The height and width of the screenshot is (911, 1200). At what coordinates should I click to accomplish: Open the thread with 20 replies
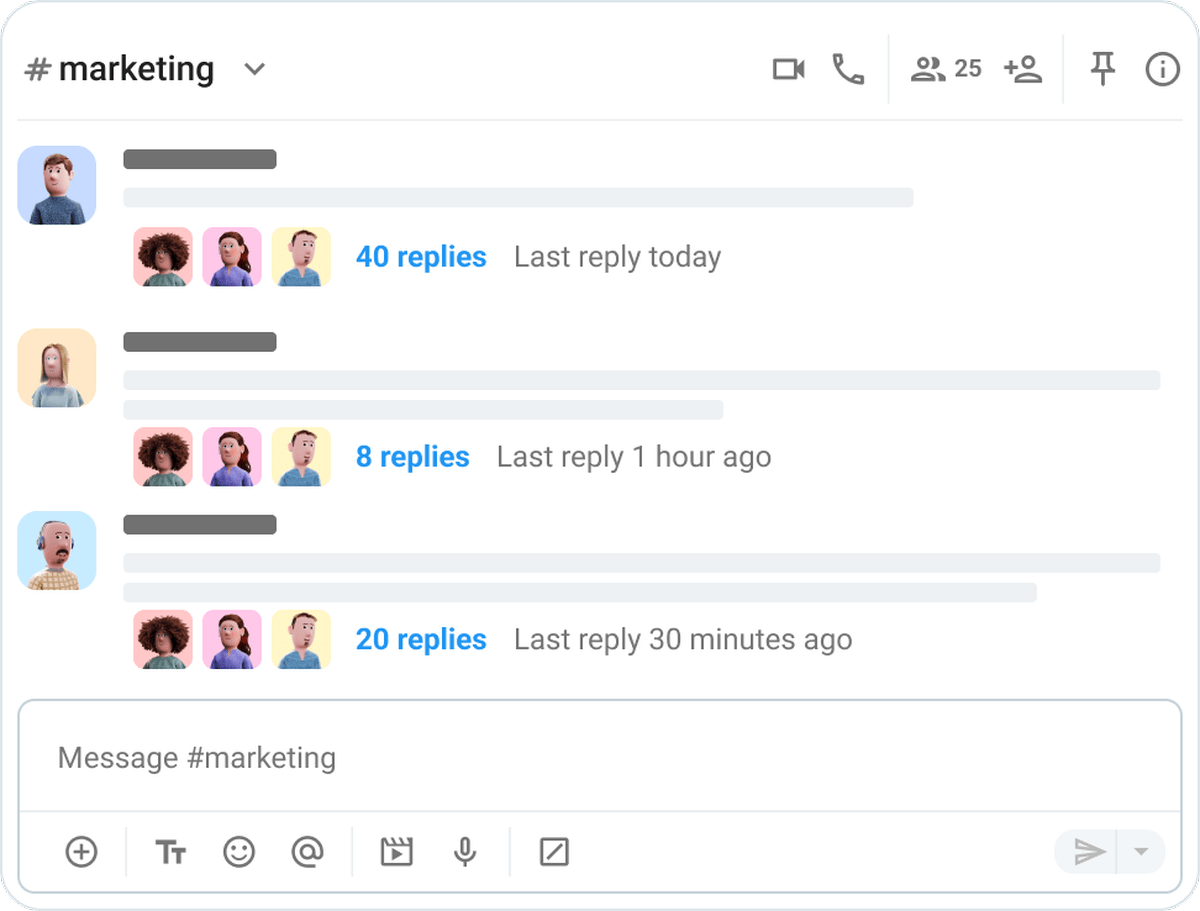tap(421, 640)
